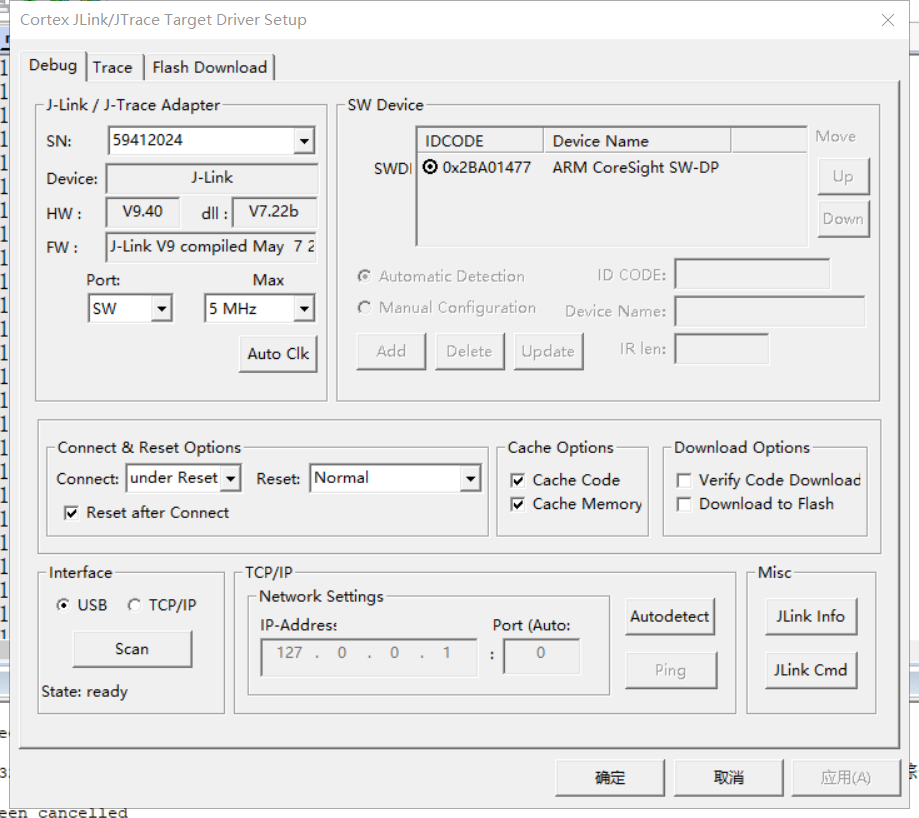Select Manual Configuration radio option
919x818 pixels.
click(365, 308)
